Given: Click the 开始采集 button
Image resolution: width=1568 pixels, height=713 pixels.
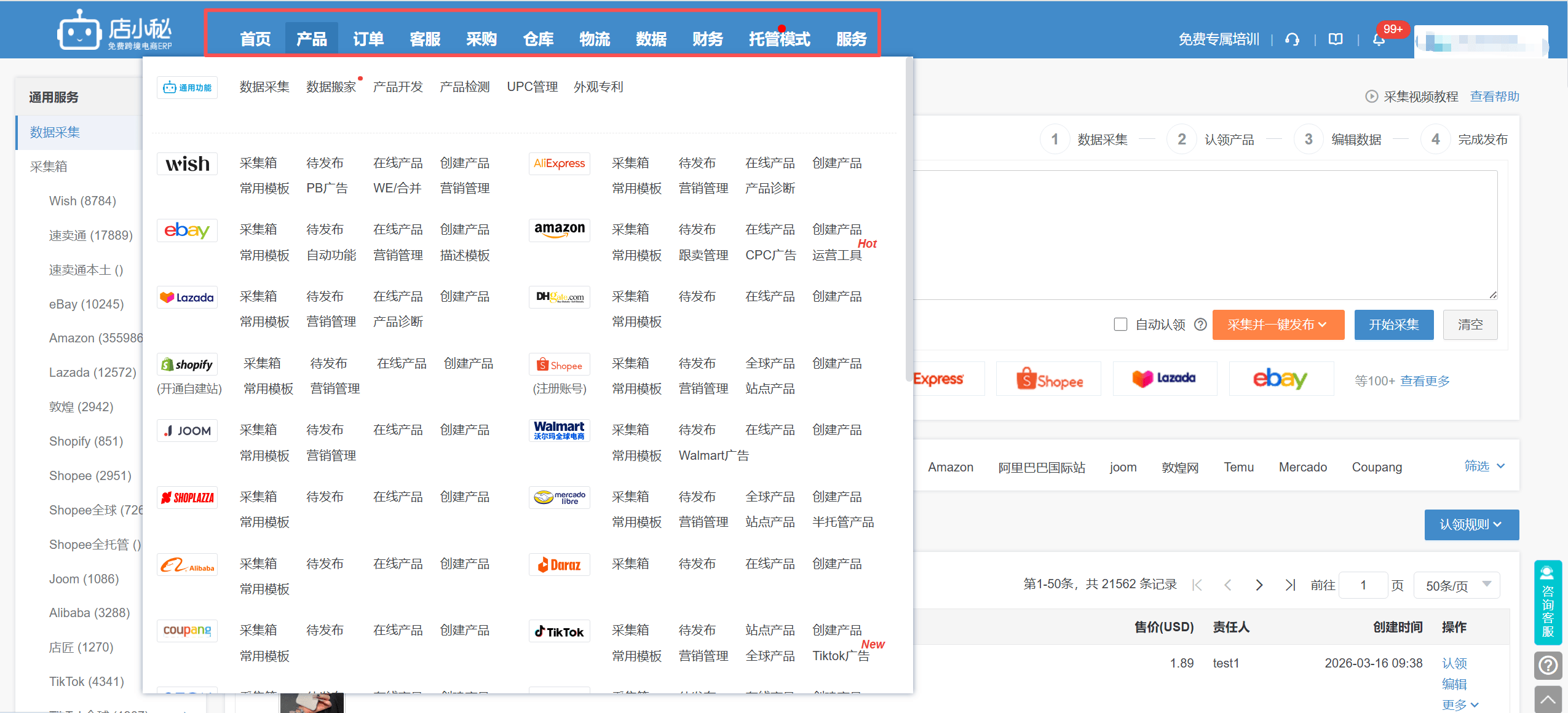Looking at the screenshot, I should pos(1393,325).
